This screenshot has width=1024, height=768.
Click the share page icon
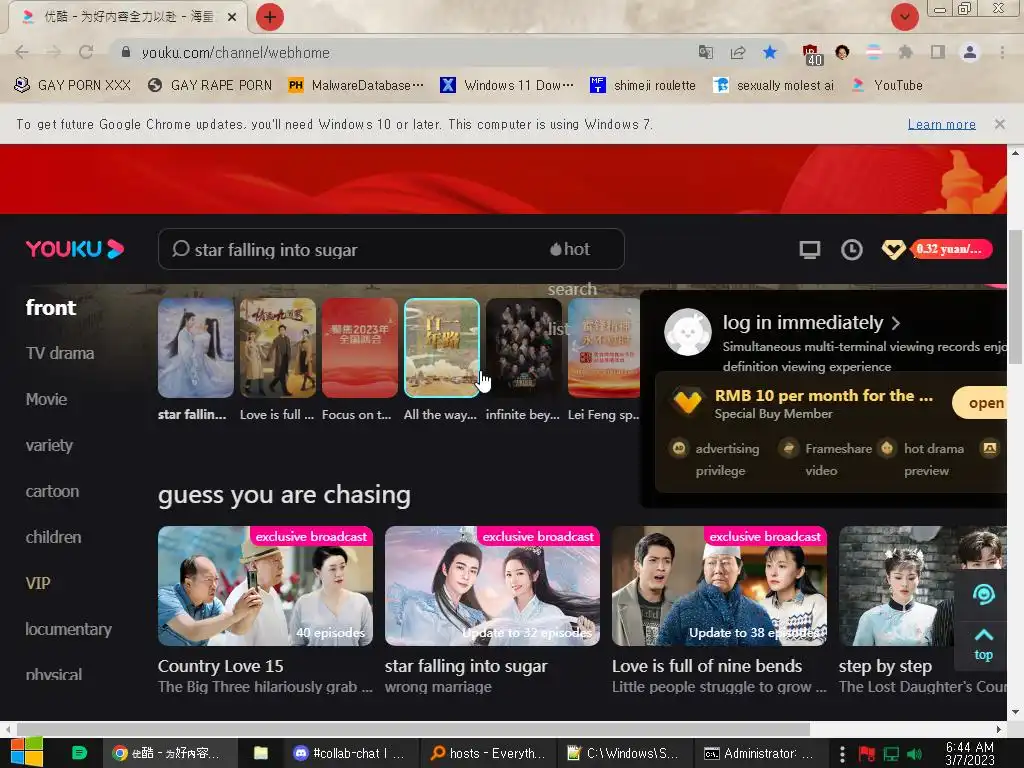[x=738, y=52]
